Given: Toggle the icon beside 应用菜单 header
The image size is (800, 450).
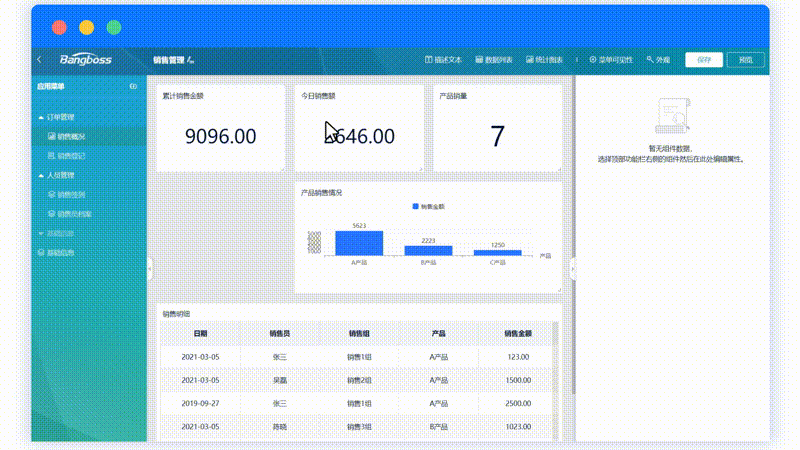Looking at the screenshot, I should click(x=133, y=87).
